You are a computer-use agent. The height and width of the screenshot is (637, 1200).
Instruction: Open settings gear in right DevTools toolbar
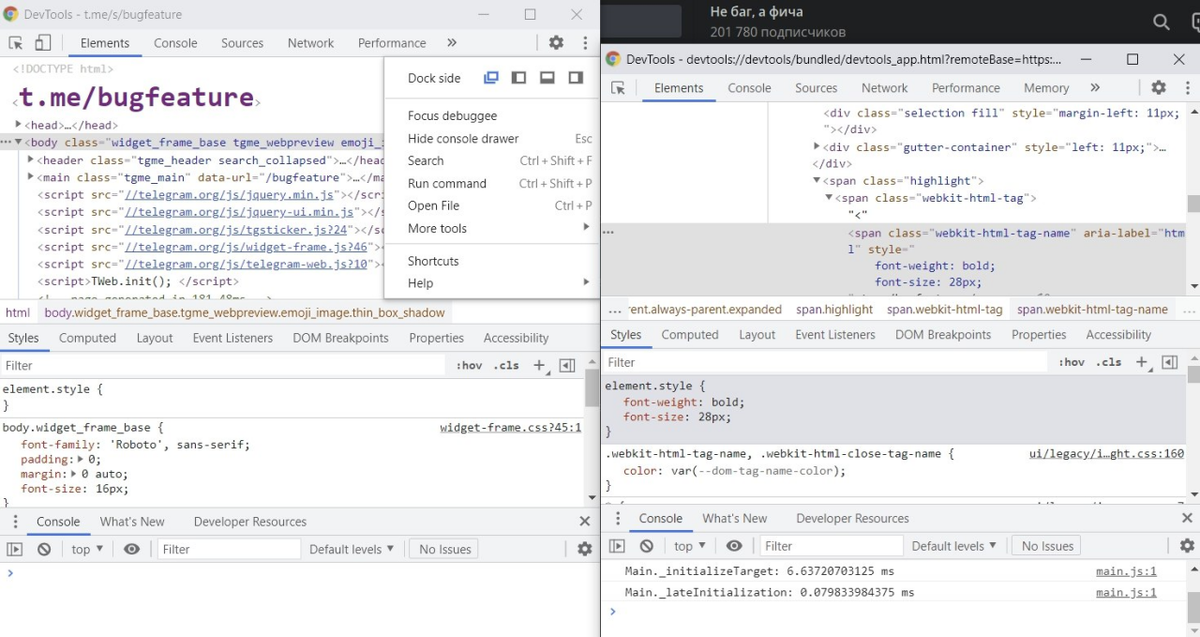(x=1159, y=88)
